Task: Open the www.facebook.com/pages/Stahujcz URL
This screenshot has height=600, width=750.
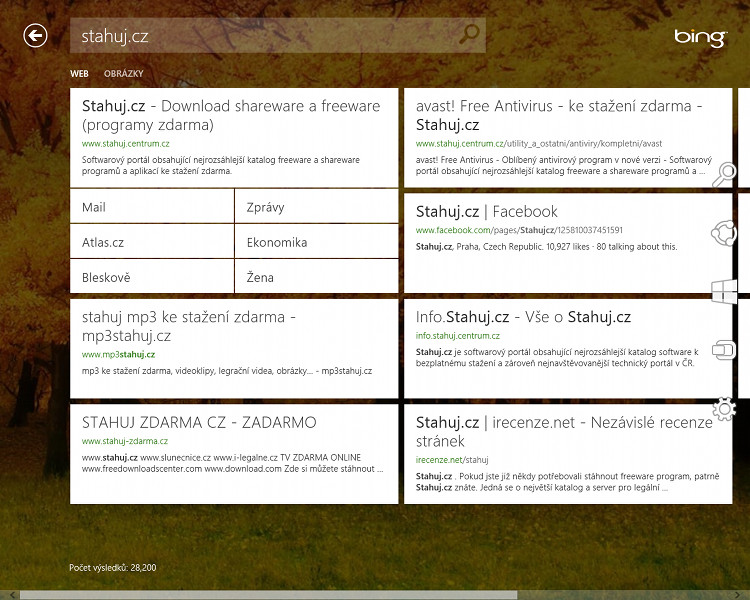Action: pos(519,230)
